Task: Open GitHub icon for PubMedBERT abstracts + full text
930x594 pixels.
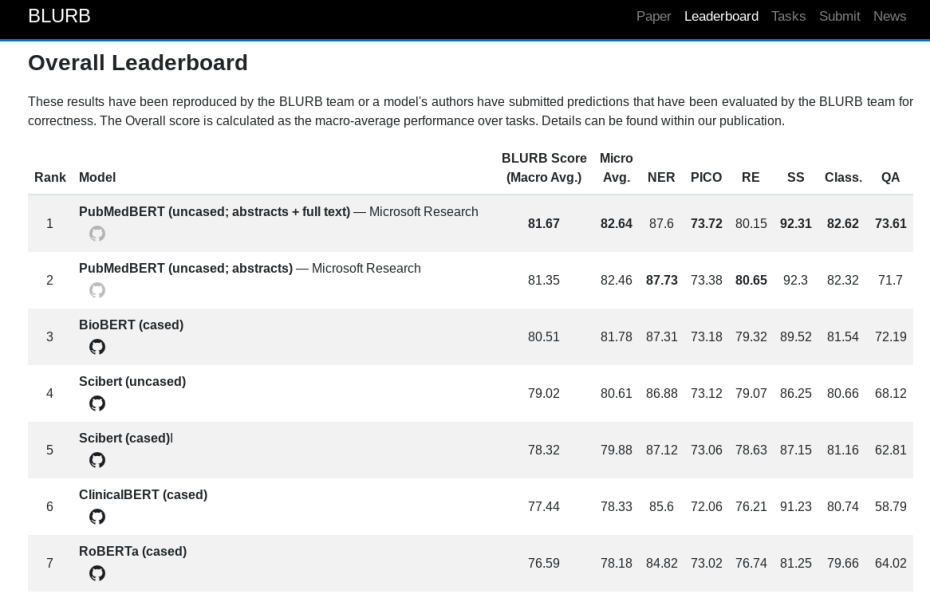Action: (97, 234)
